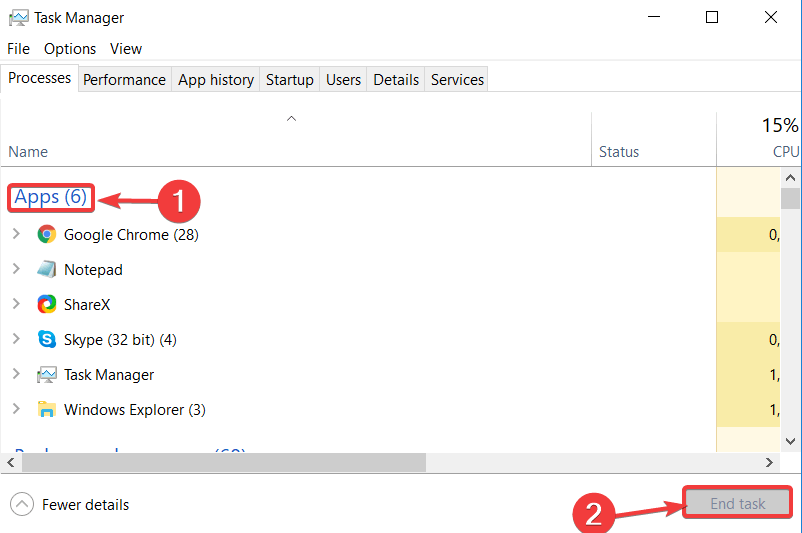Click the End task button
Viewport: 802px width, 533px height.
(x=738, y=504)
